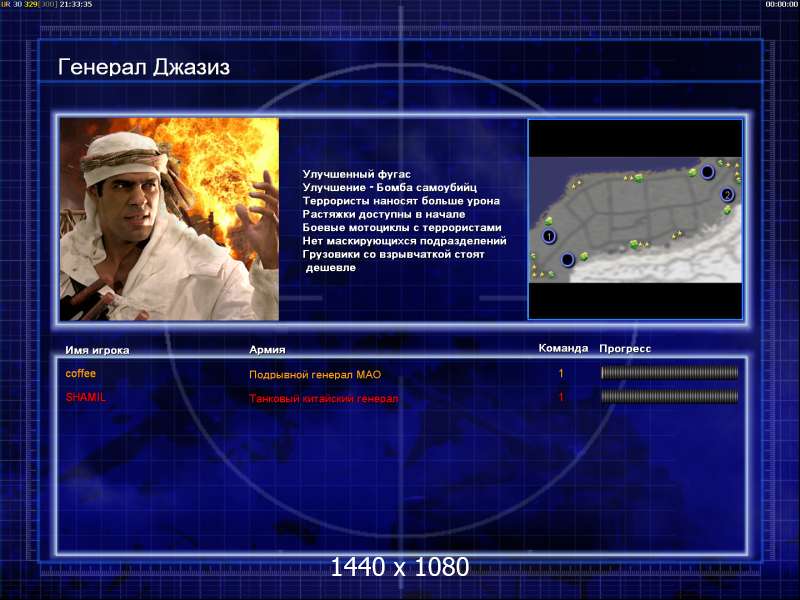Click start position marker 1 on minimap
Screen dimensions: 800x600
point(549,236)
